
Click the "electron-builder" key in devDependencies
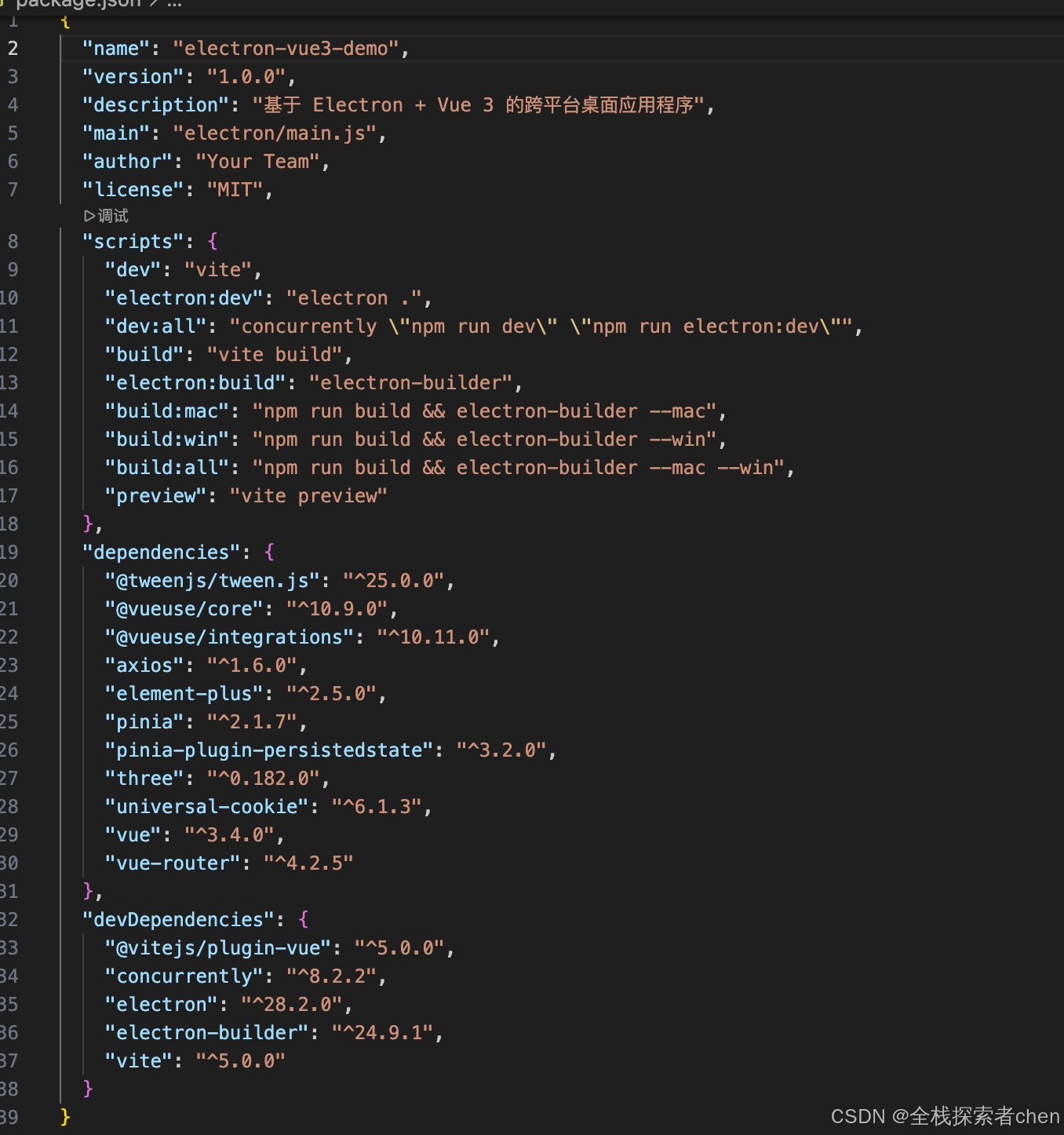tap(207, 1033)
